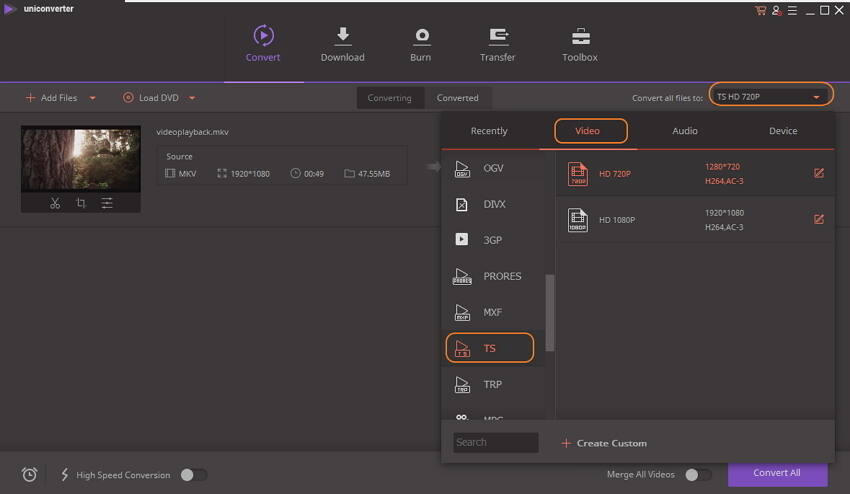
Task: Select the OGV format
Action: (493, 169)
